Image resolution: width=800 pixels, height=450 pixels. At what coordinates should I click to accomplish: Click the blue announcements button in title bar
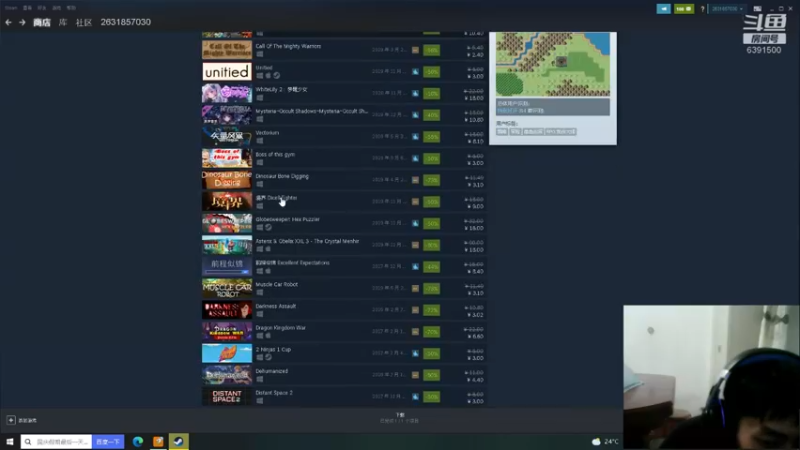[x=663, y=9]
